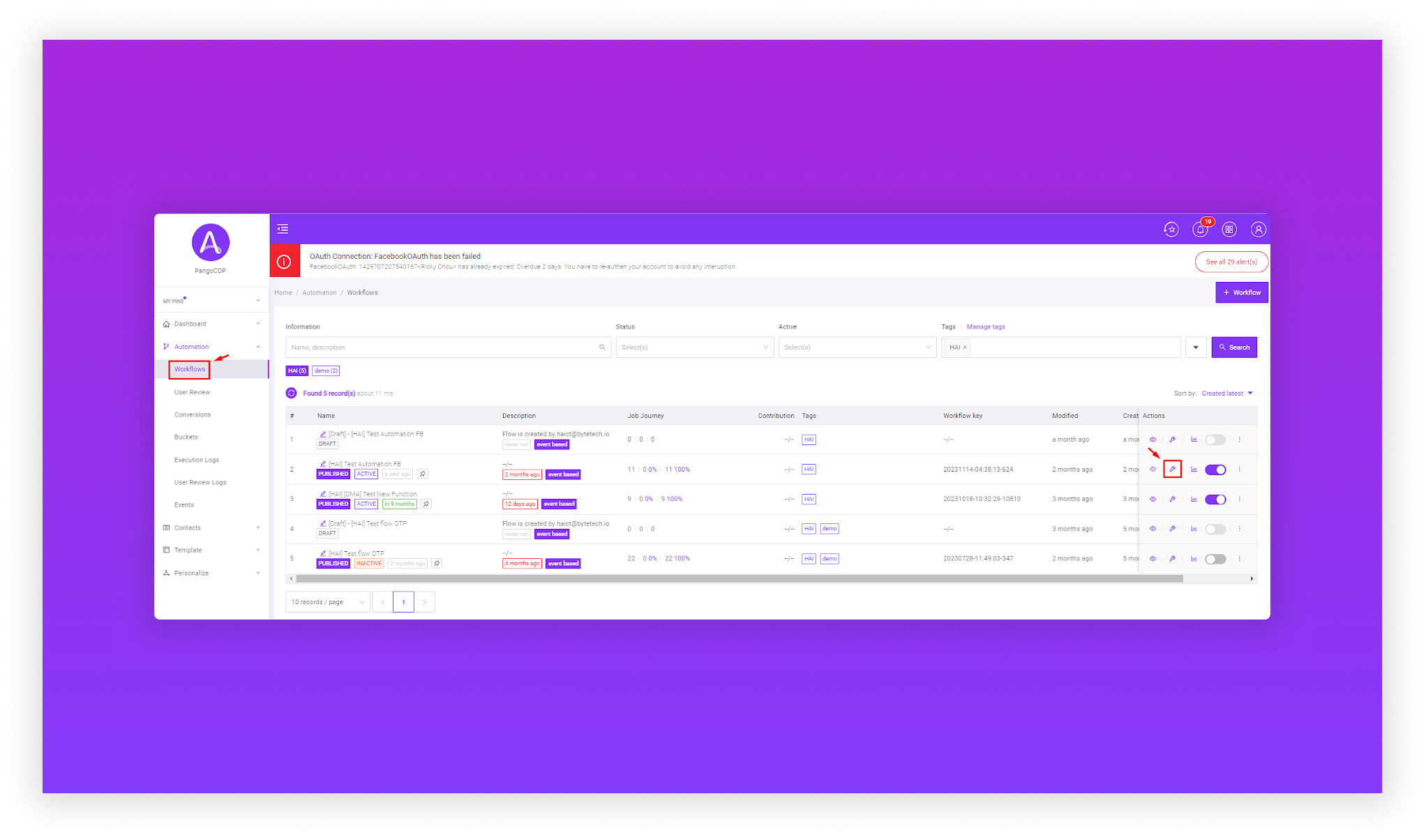Viewport: 1426px width, 840px height.
Task: Disable the [HAI] Test Automation FB workflow toggle
Action: pyautogui.click(x=1215, y=470)
